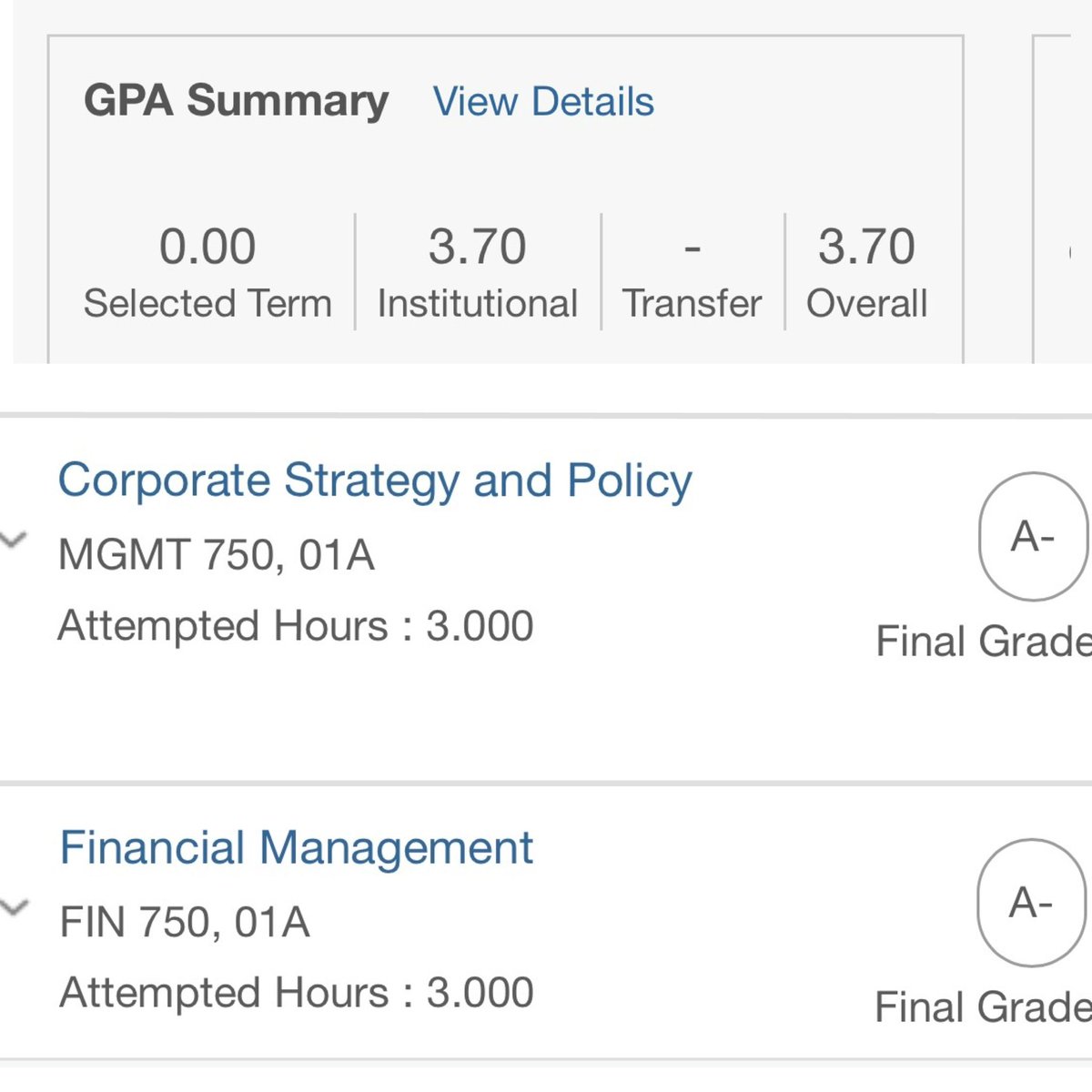Select the Transfer GPA dash value
This screenshot has height=1092, width=1092.
click(x=693, y=248)
